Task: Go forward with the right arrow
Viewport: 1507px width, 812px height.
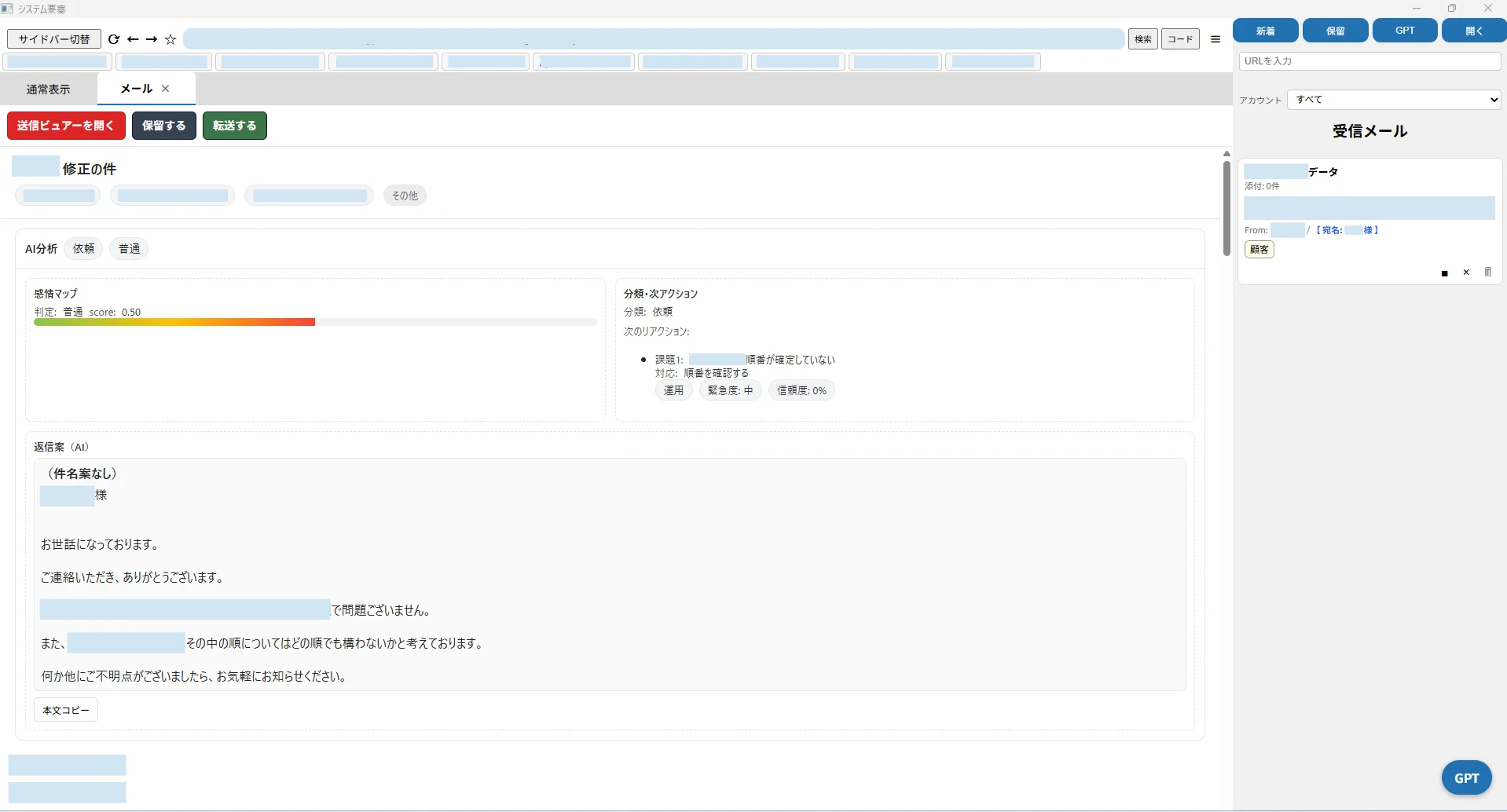Action: tap(152, 39)
